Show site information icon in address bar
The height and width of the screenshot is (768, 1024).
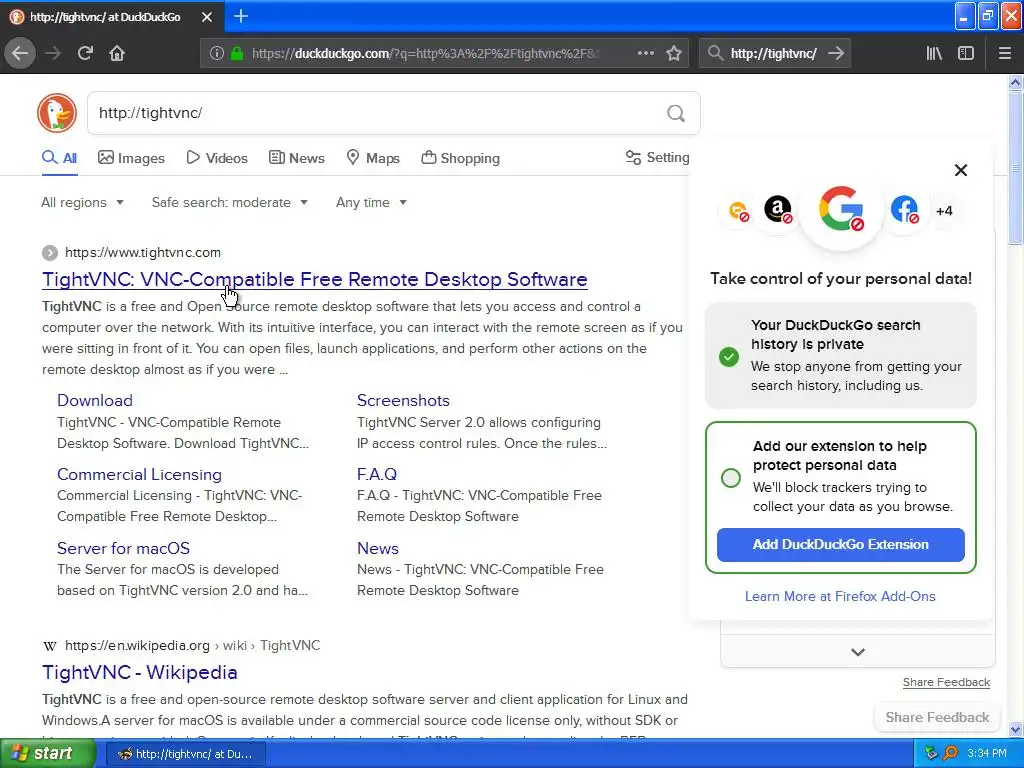click(x=217, y=53)
